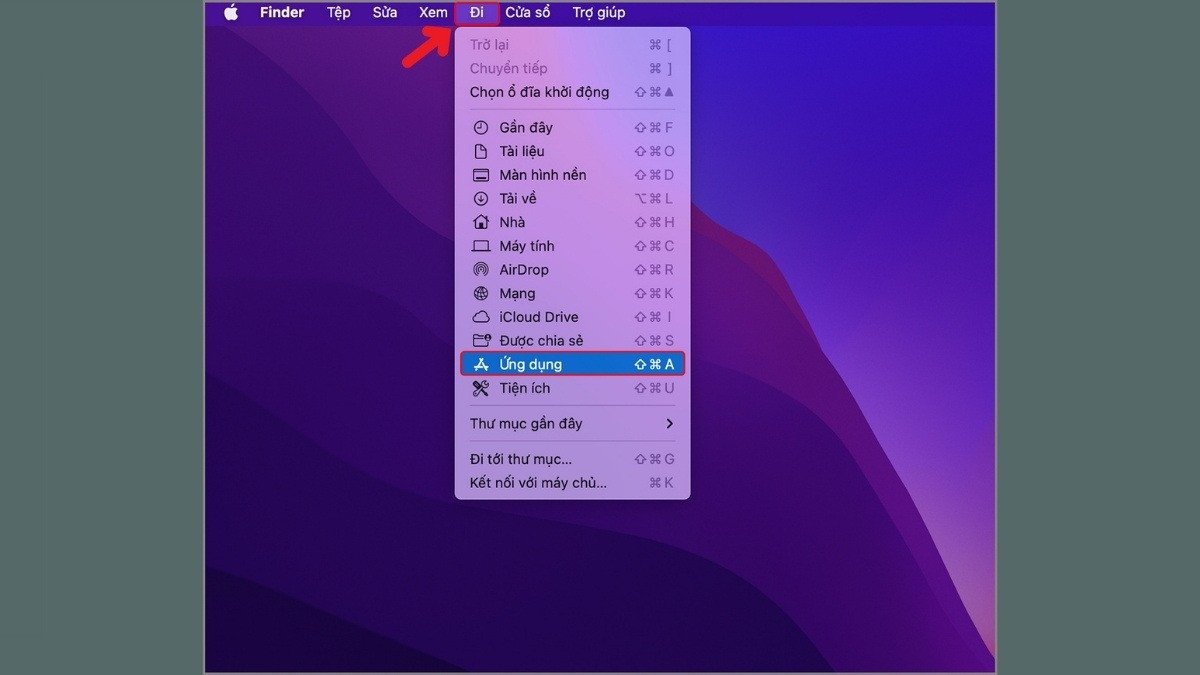
Task: Select the iCloud Drive cloud icon
Action: [x=480, y=316]
